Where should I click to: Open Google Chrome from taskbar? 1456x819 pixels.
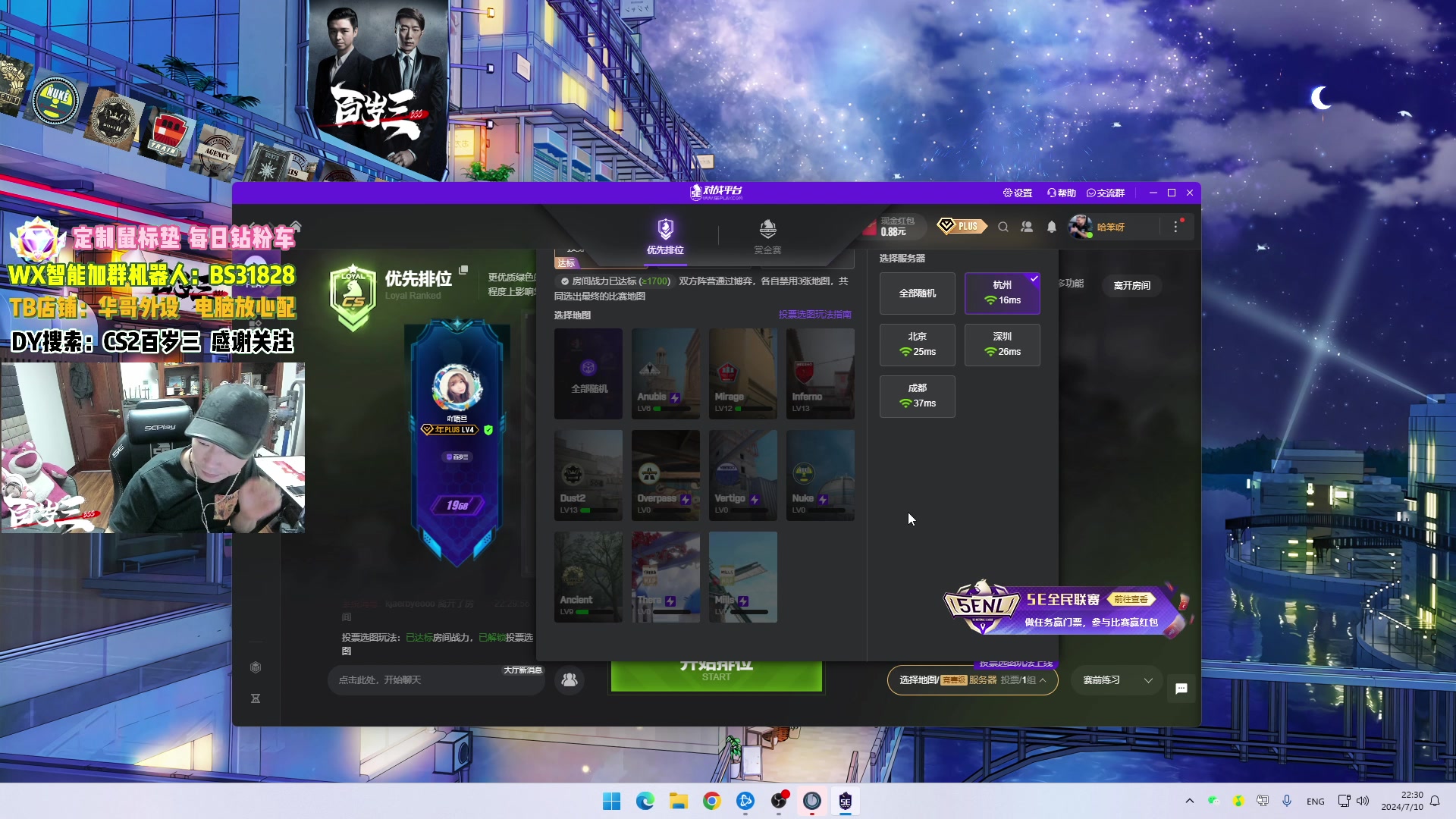[711, 801]
